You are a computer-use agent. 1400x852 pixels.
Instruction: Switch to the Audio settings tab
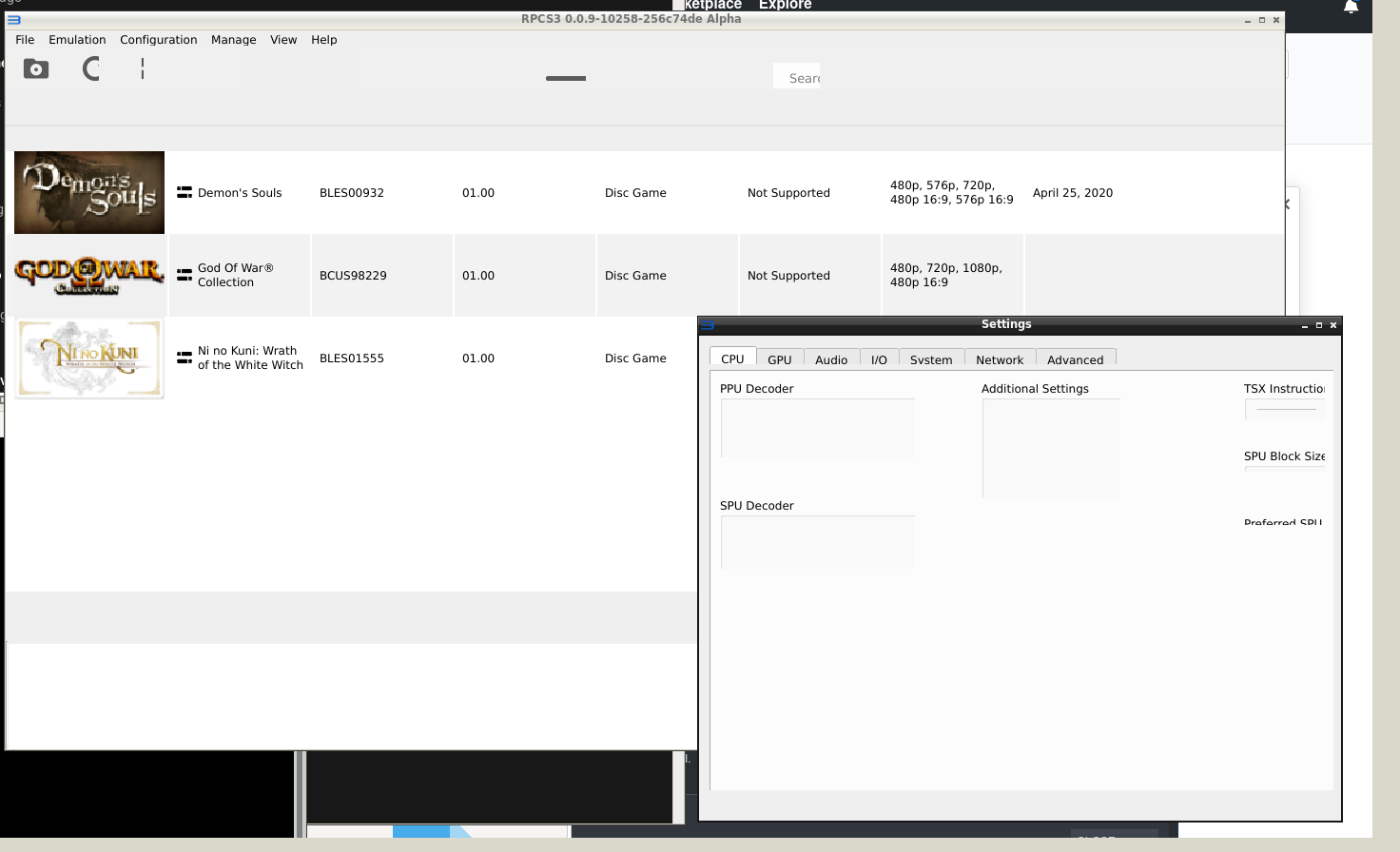(831, 359)
